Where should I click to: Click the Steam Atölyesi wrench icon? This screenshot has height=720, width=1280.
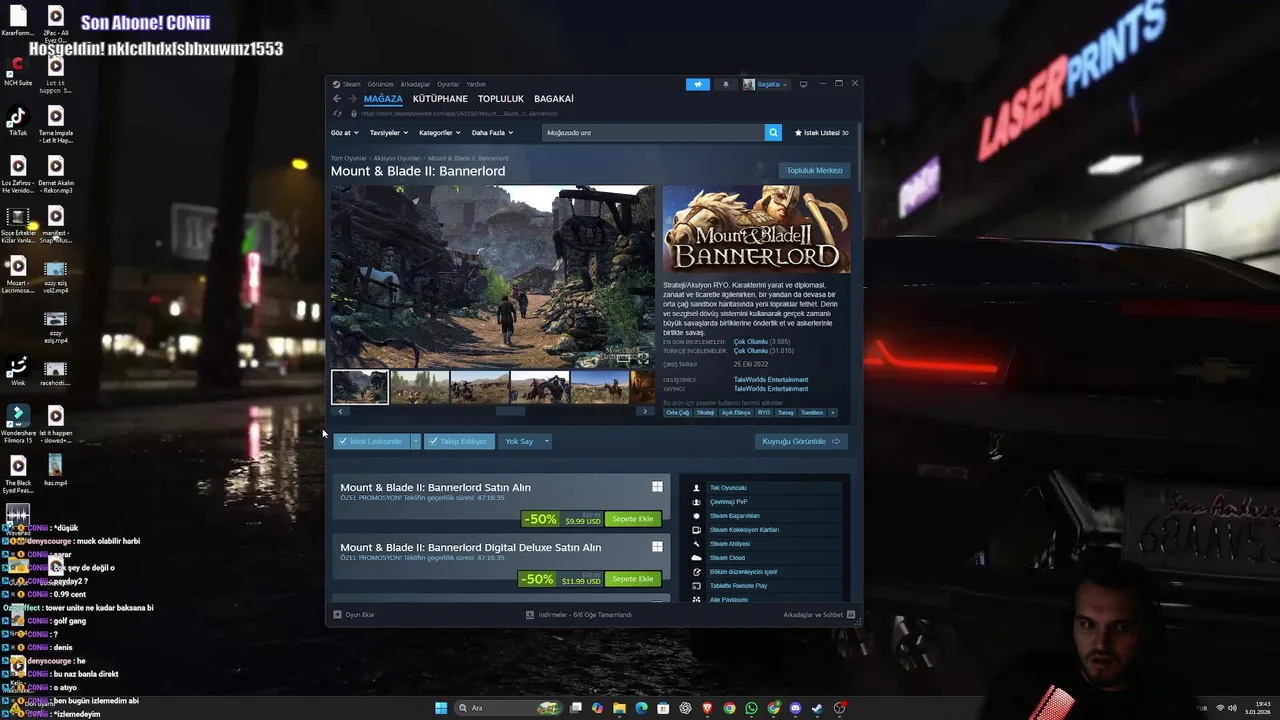coord(697,544)
